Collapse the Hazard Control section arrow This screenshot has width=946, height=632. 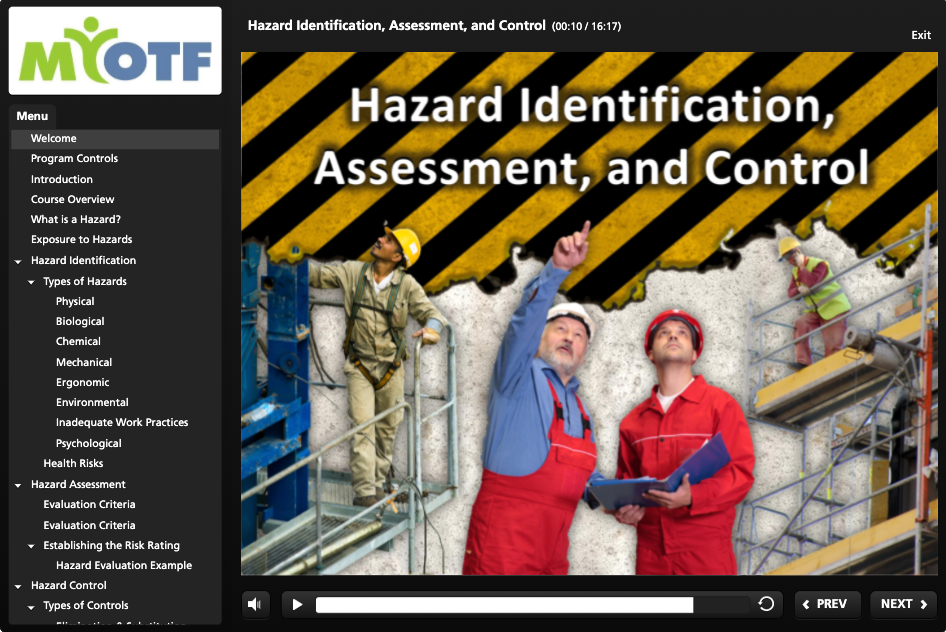(18, 586)
